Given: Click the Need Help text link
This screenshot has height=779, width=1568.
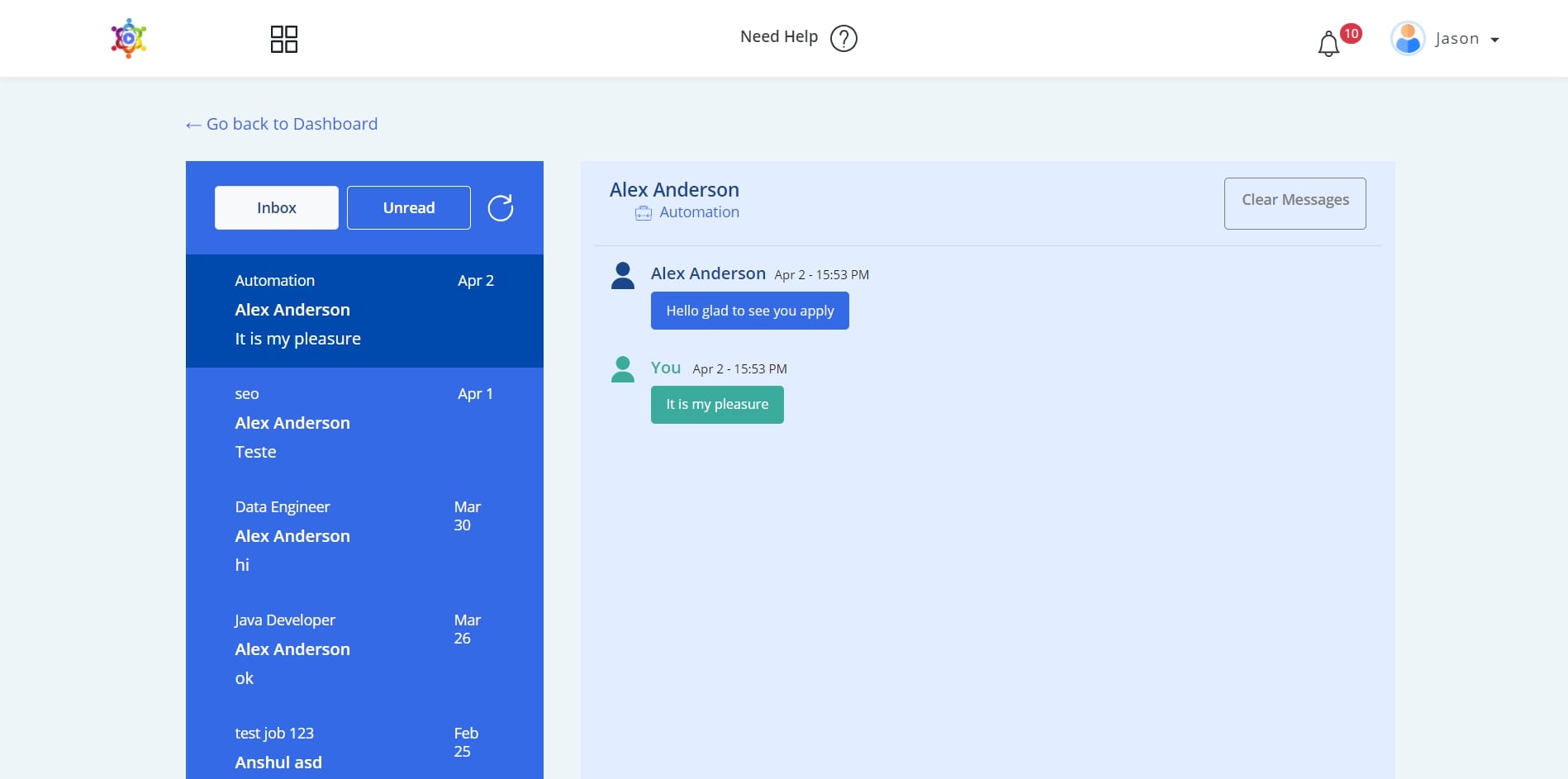Looking at the screenshot, I should [x=778, y=37].
